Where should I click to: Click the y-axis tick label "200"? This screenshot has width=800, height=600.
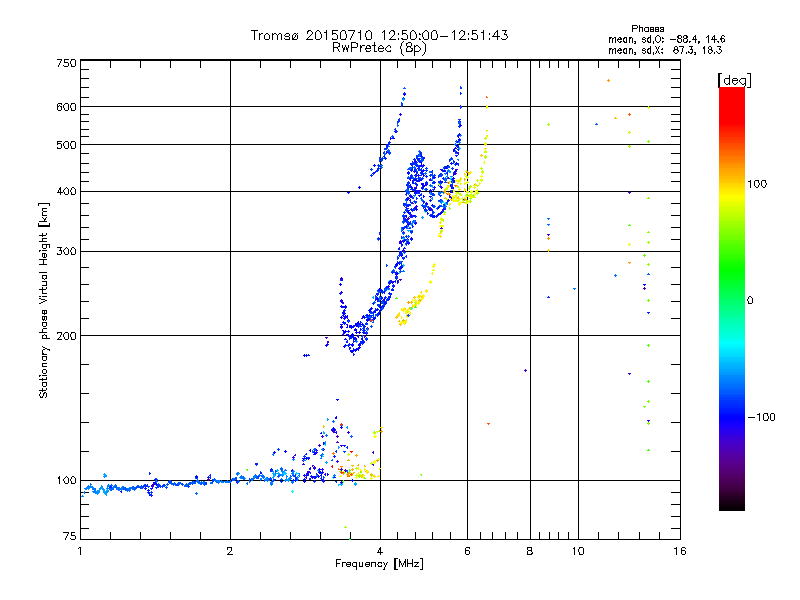click(x=66, y=336)
